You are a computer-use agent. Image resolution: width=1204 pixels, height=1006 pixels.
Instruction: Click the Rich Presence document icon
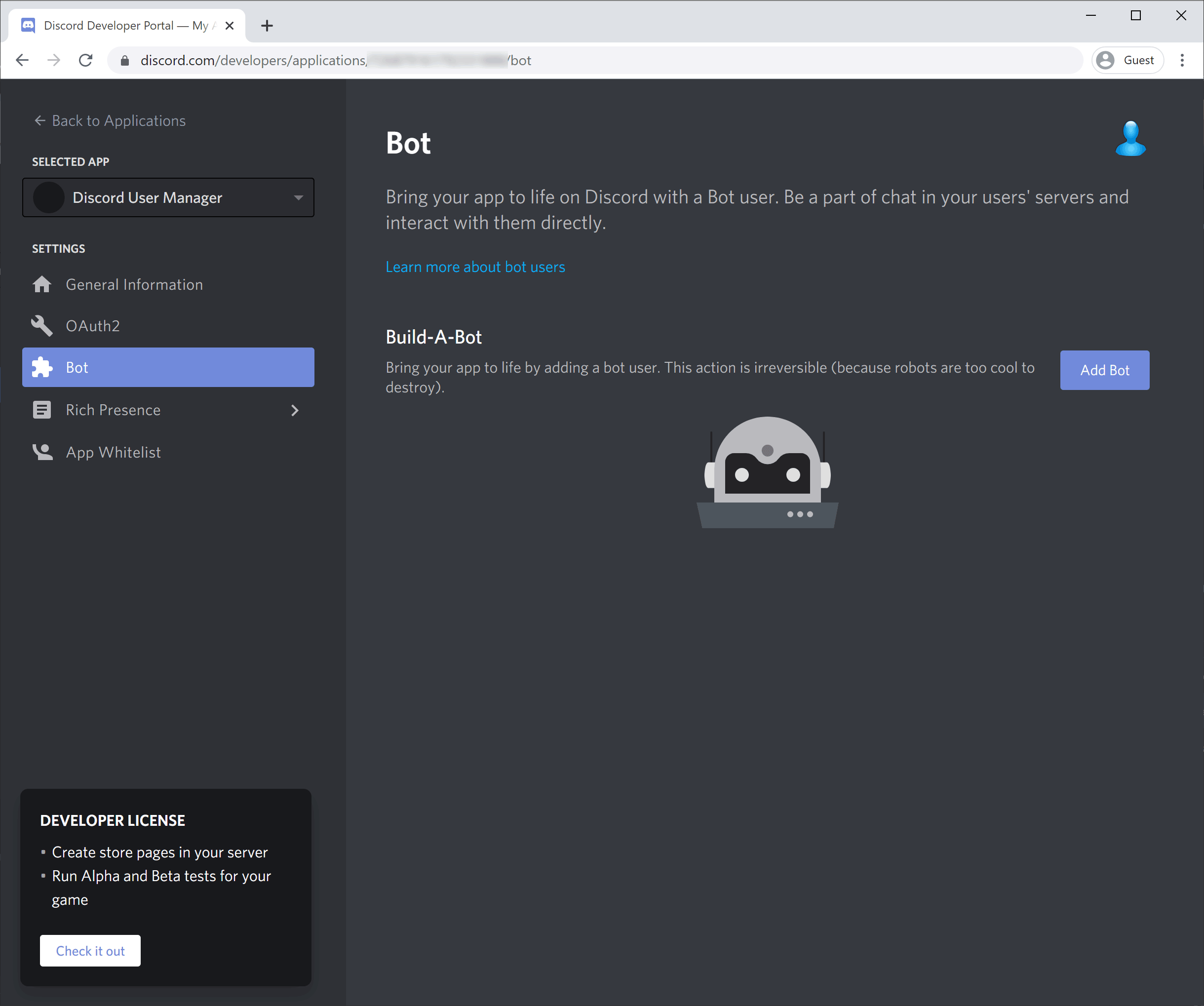(42, 410)
